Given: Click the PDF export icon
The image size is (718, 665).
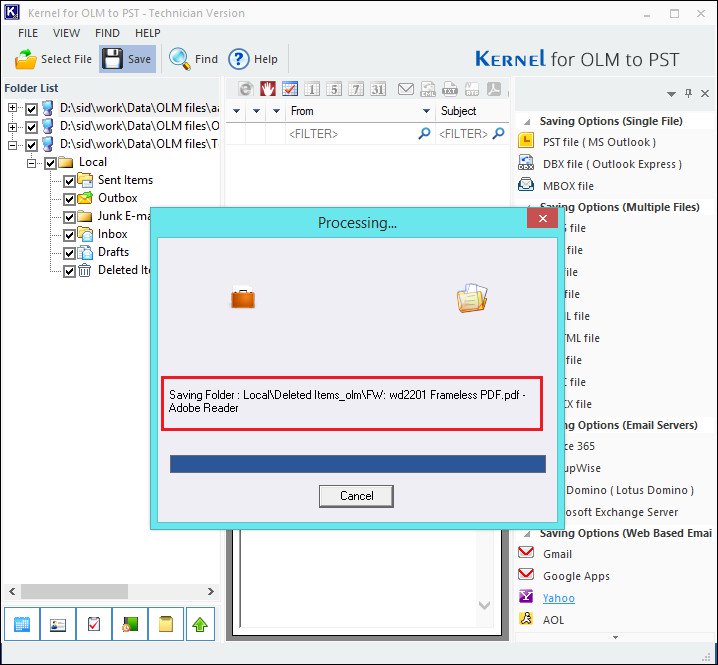Looking at the screenshot, I should click(494, 89).
